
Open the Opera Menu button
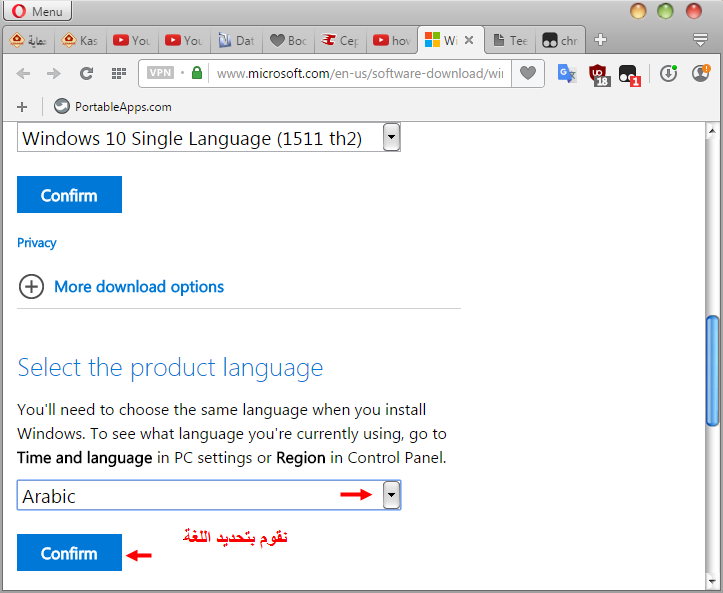coord(37,11)
